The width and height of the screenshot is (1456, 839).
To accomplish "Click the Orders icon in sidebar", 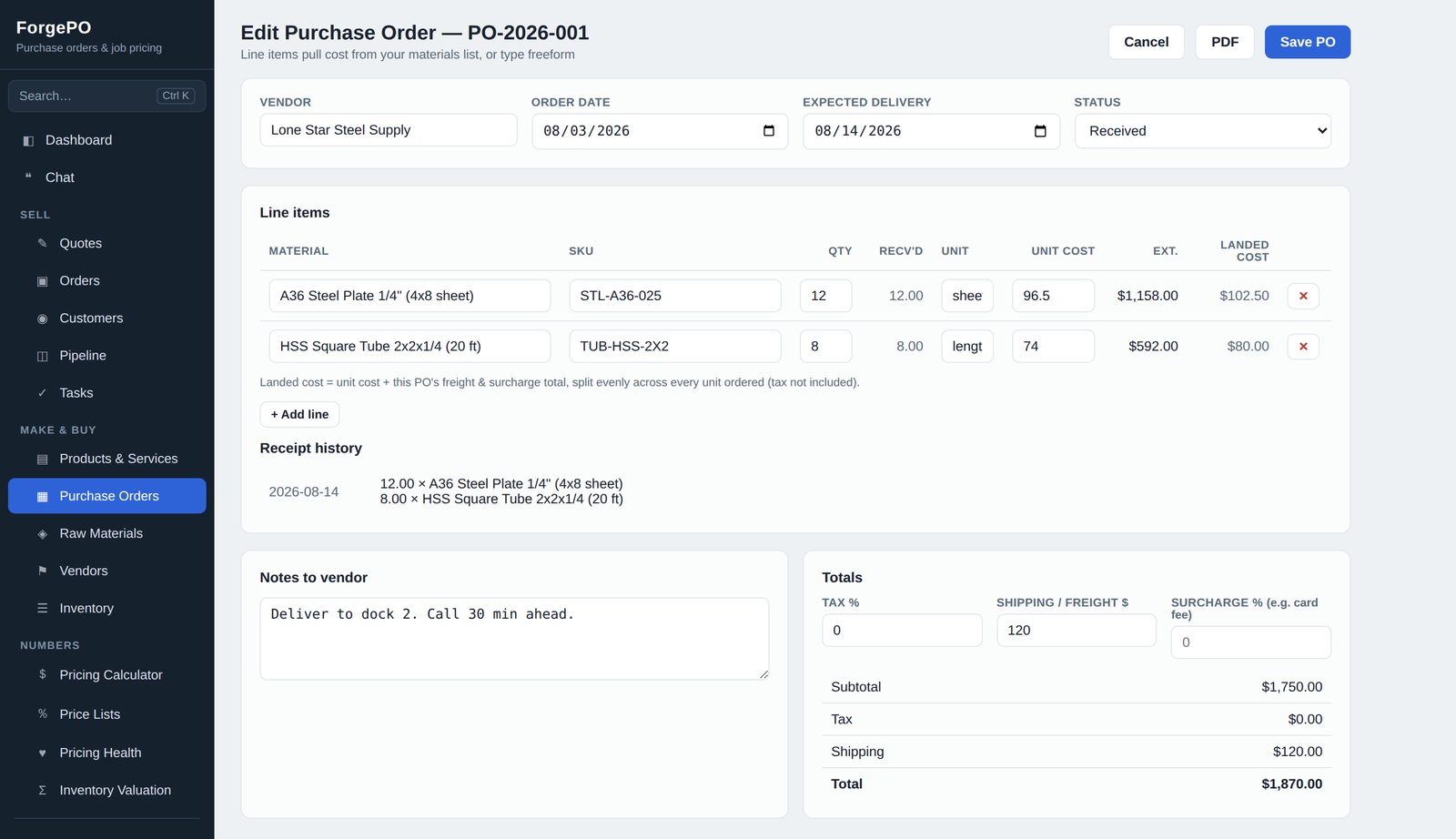I will (42, 281).
